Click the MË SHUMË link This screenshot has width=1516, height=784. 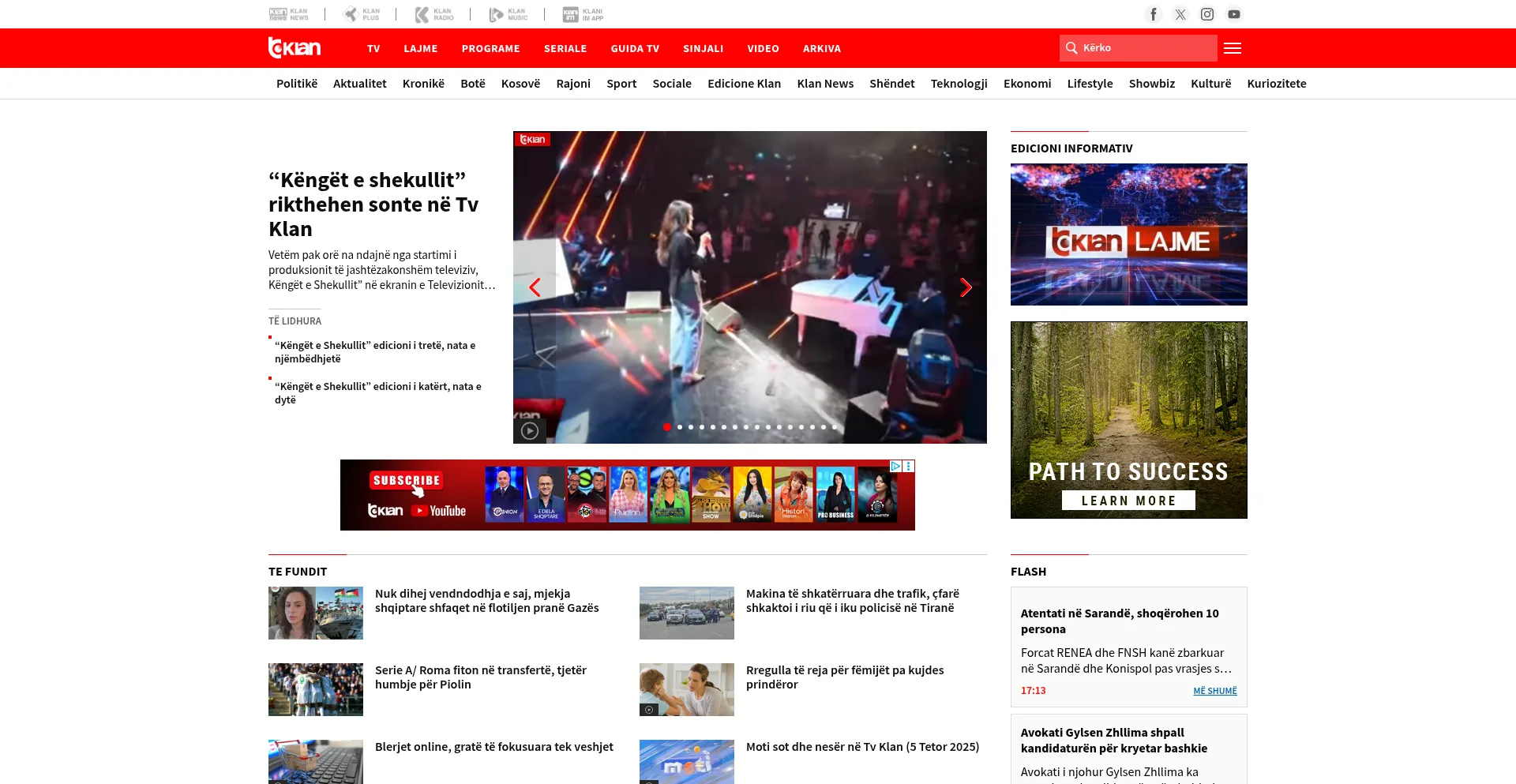point(1214,691)
